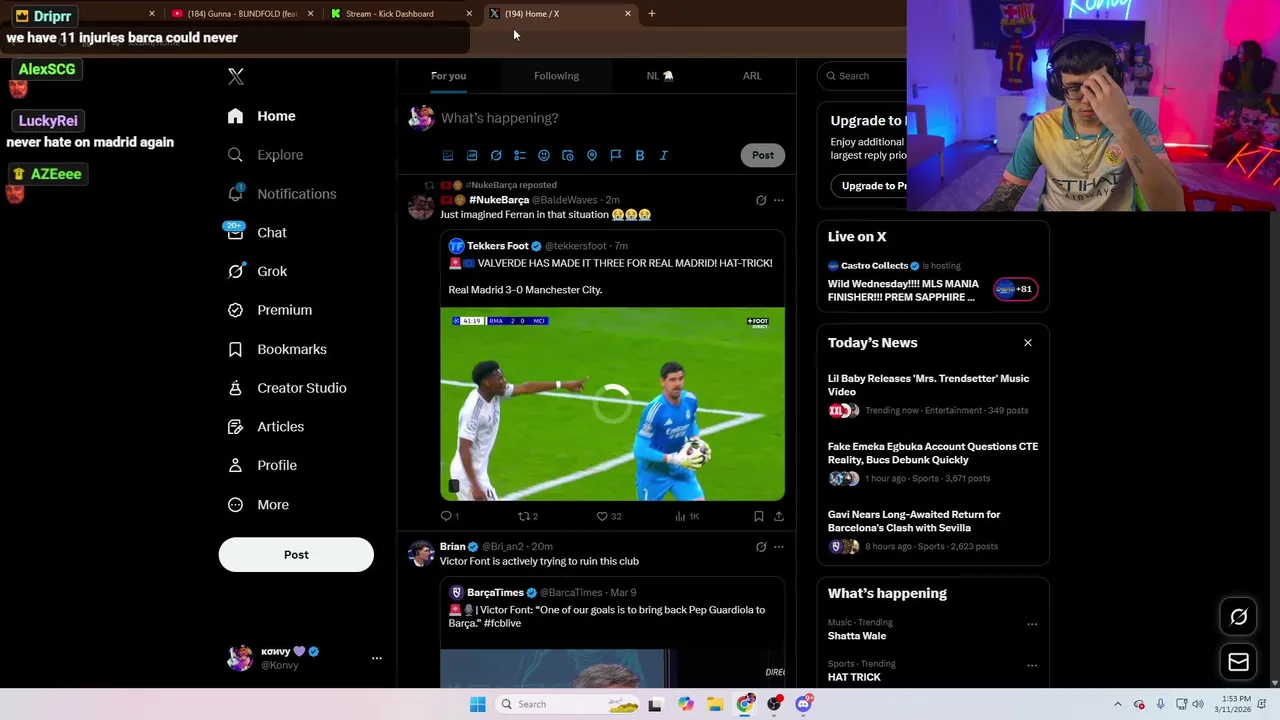
Task: Schedule post icon in composer
Action: [x=568, y=155]
